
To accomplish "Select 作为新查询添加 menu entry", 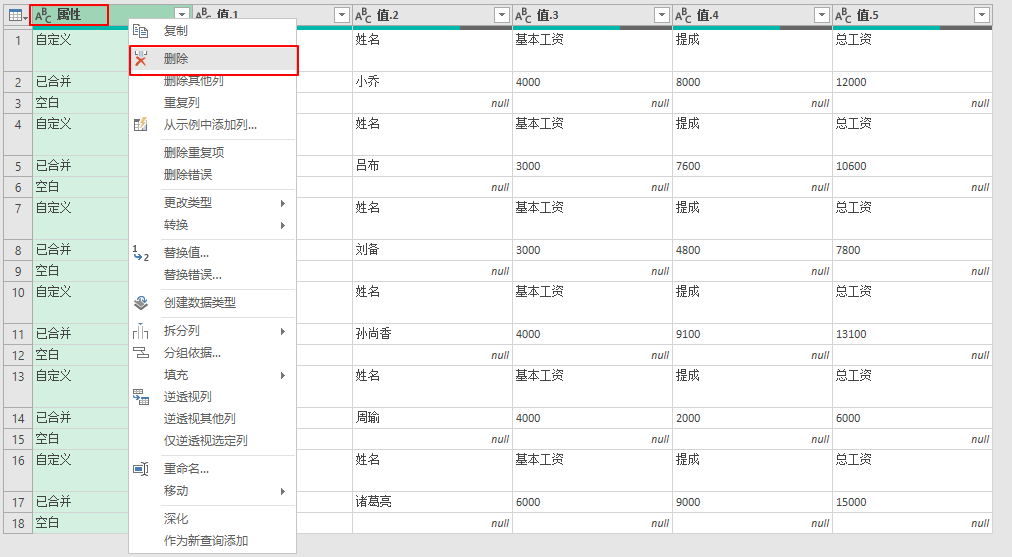I will point(213,541).
